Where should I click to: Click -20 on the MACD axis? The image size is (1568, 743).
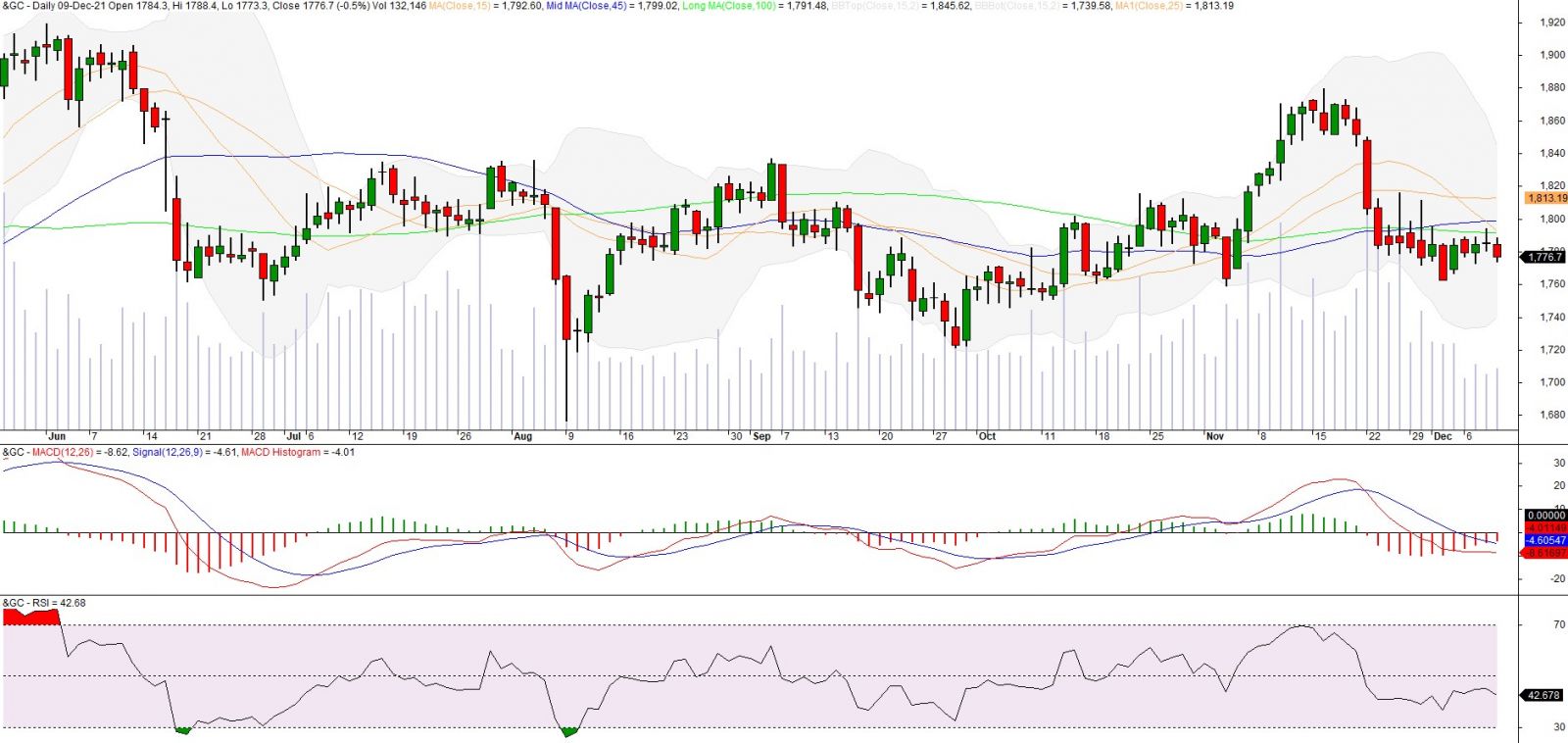1557,578
